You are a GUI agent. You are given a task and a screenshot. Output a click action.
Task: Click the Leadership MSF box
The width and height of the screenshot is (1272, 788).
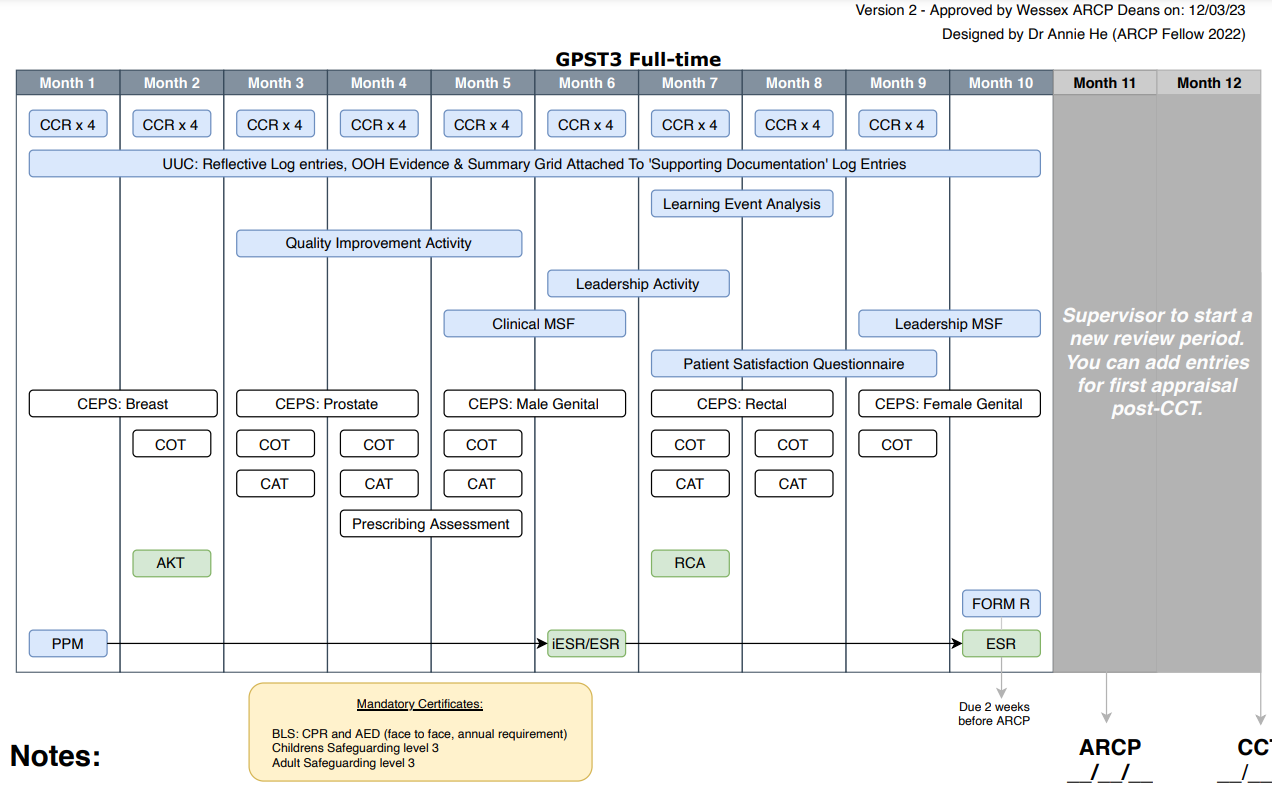(948, 324)
